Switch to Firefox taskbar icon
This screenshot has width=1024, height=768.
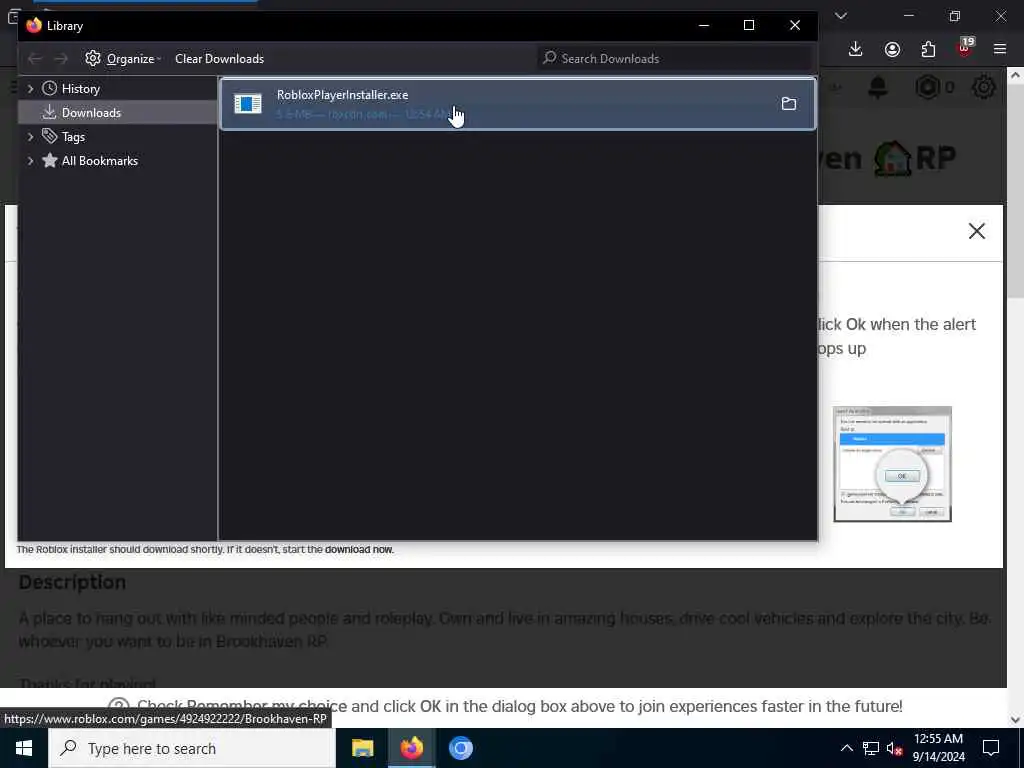(x=411, y=748)
